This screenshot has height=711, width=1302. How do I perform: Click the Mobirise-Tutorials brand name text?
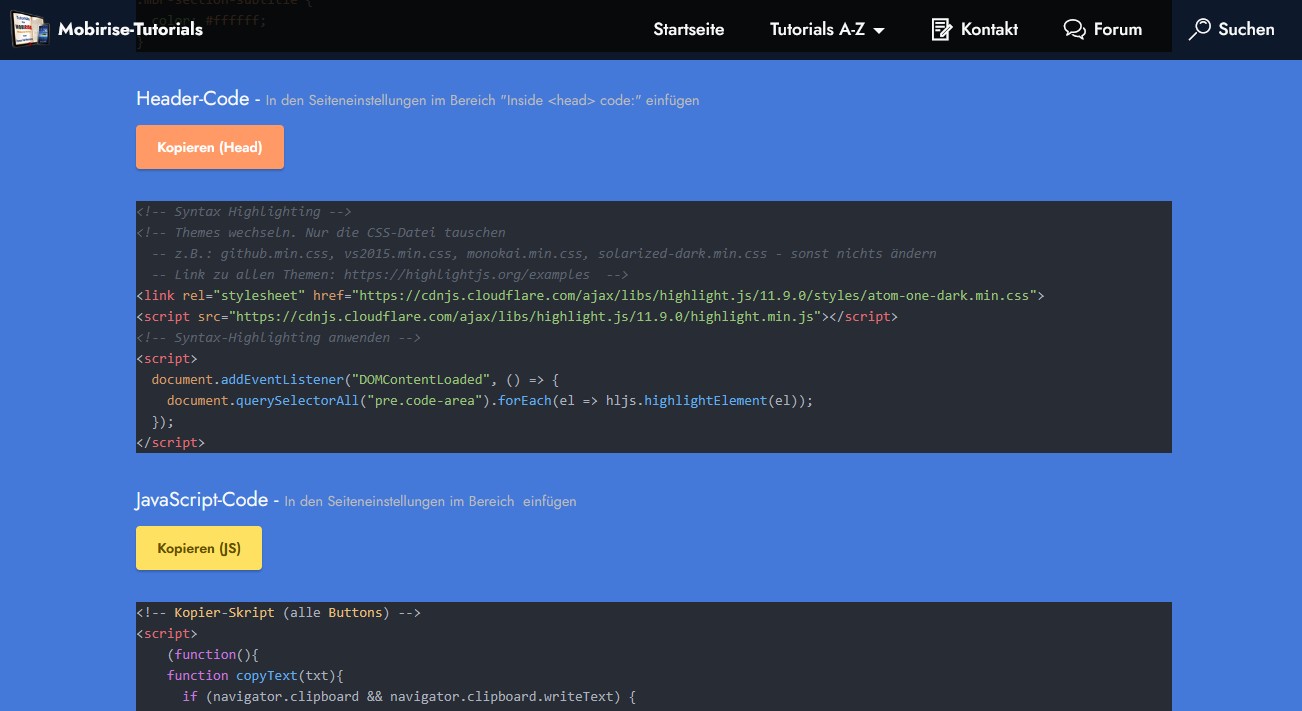click(130, 30)
